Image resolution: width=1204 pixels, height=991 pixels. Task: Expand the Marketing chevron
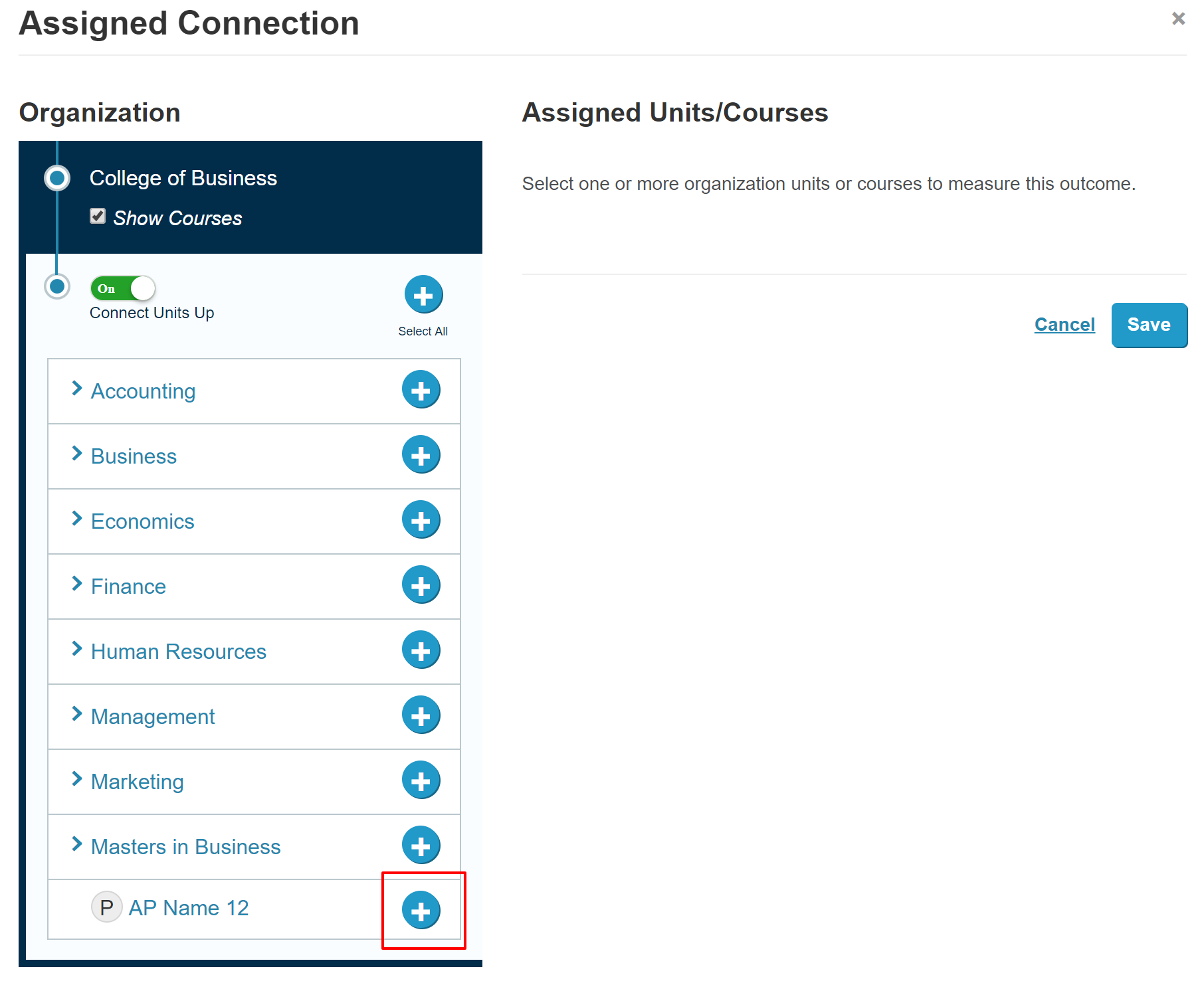coord(77,779)
